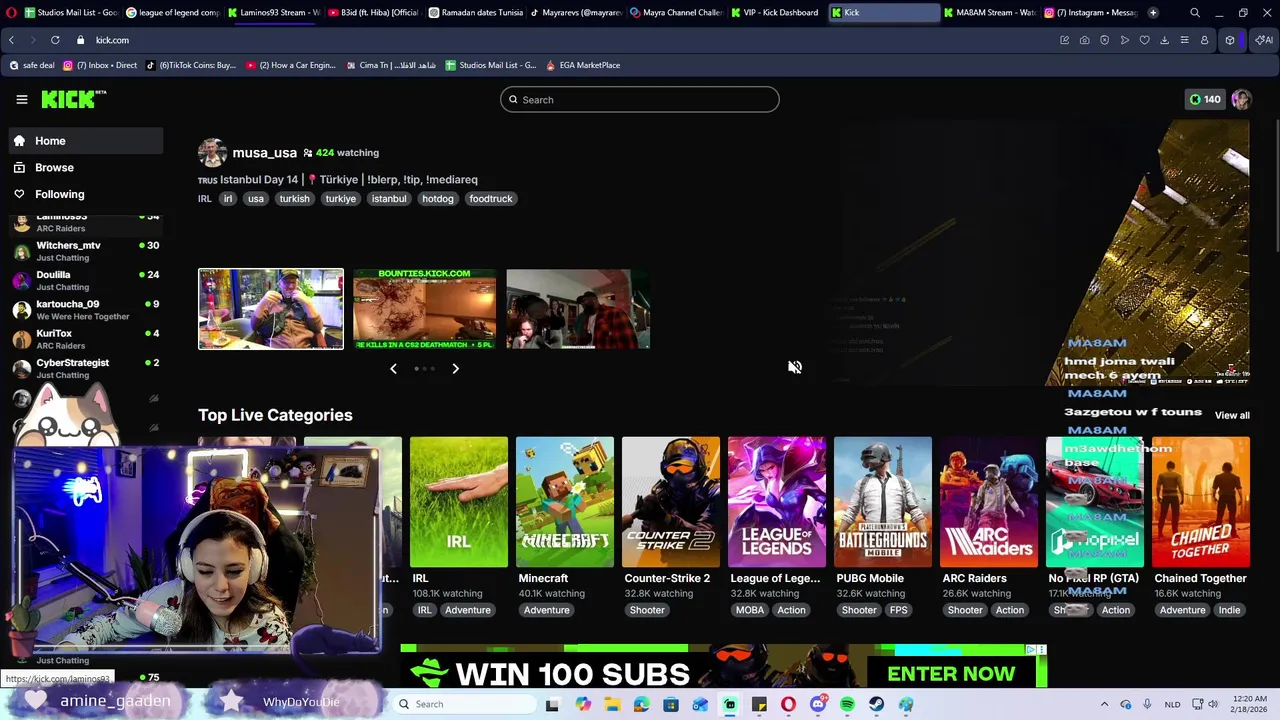
Task: Toggle the microphone icon in system tray
Action: 1147,704
